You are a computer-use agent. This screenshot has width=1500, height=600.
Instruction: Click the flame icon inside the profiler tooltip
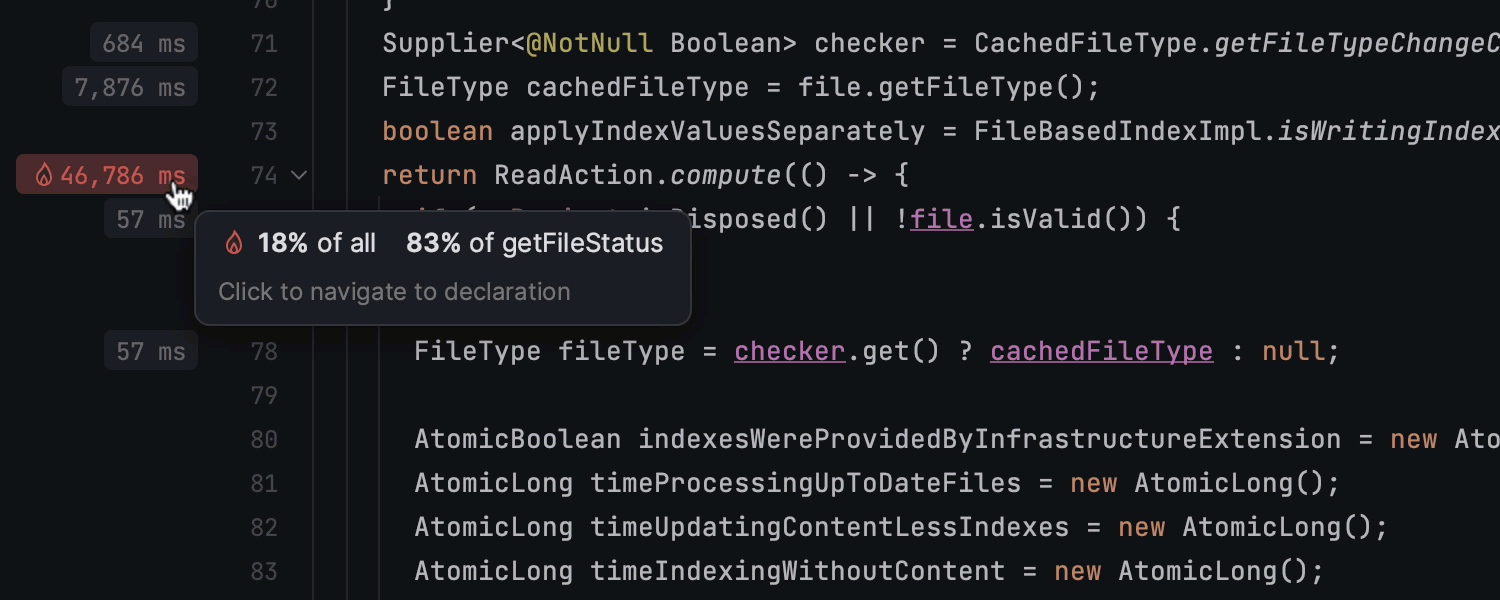point(234,242)
